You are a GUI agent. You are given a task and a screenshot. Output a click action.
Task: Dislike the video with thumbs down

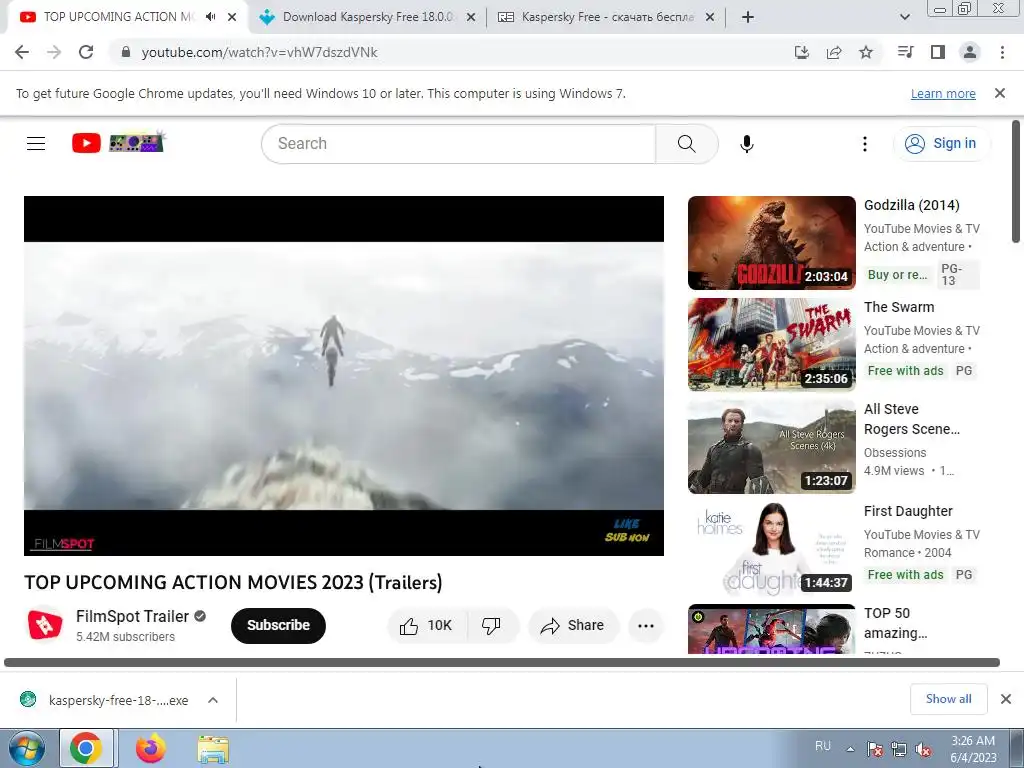491,626
